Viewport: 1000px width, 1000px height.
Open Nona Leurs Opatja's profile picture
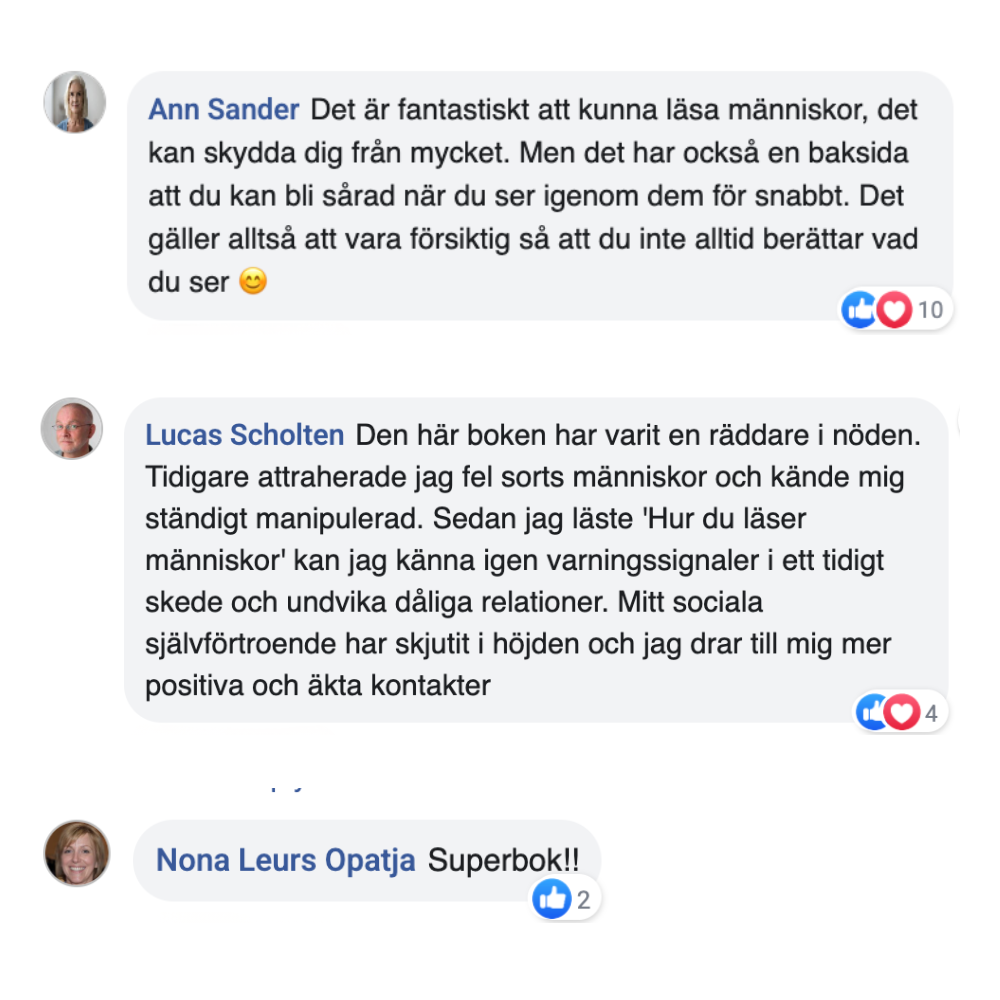click(77, 853)
